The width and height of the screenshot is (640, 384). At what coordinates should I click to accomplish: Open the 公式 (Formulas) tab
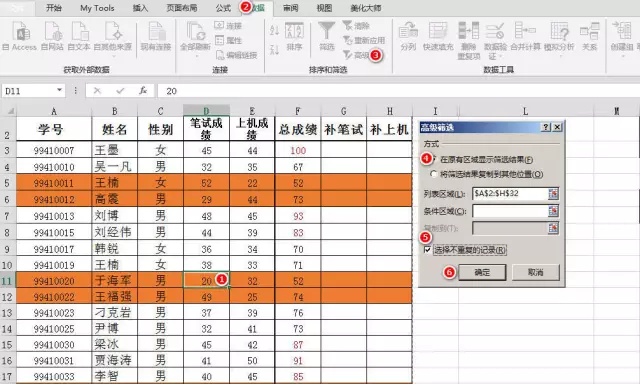click(223, 8)
